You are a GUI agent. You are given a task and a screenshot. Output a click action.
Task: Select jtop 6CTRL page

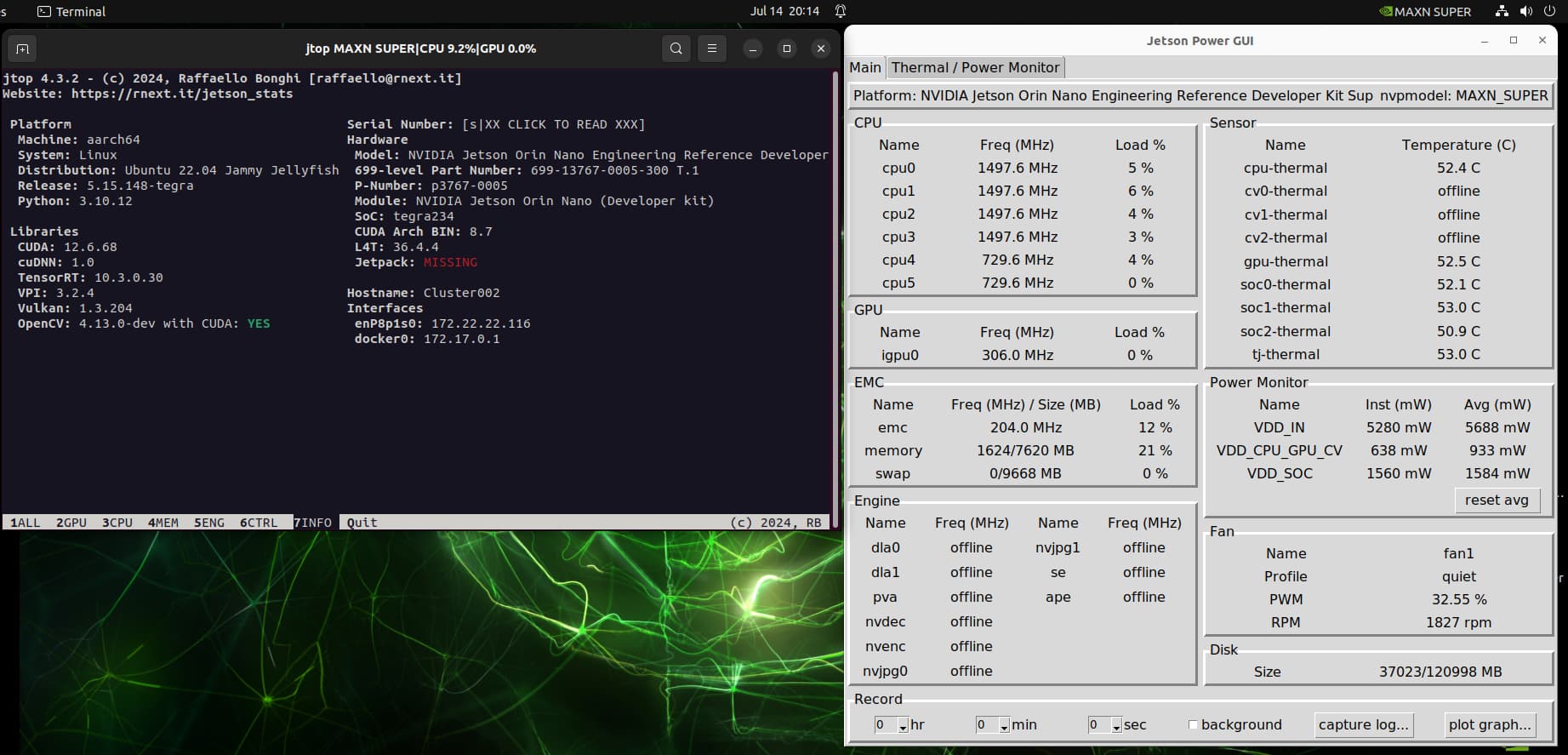point(259,523)
